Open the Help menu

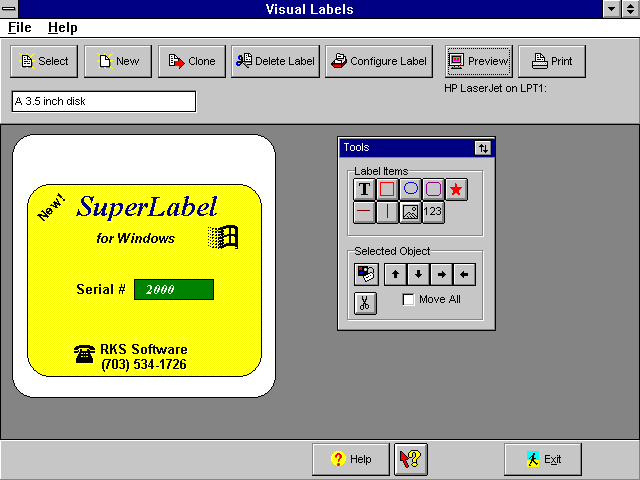coord(62,28)
